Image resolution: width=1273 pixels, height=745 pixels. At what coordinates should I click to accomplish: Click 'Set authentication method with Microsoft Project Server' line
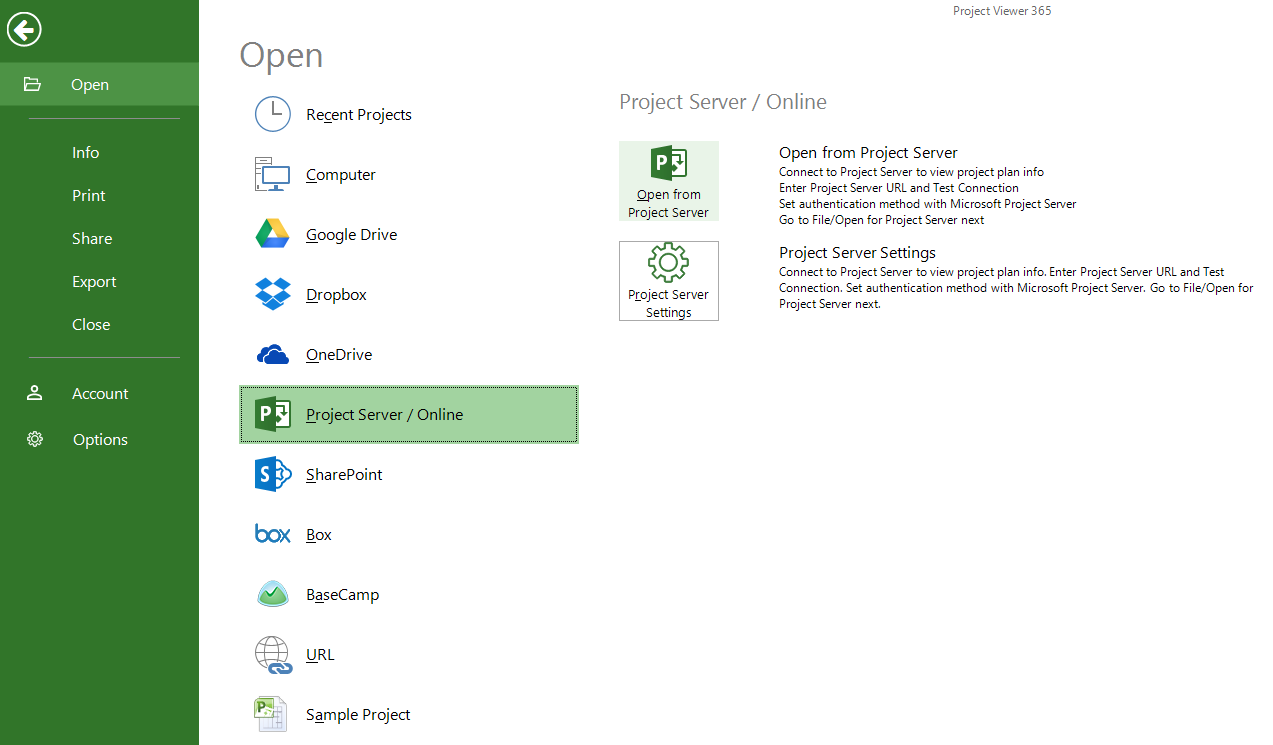click(928, 203)
